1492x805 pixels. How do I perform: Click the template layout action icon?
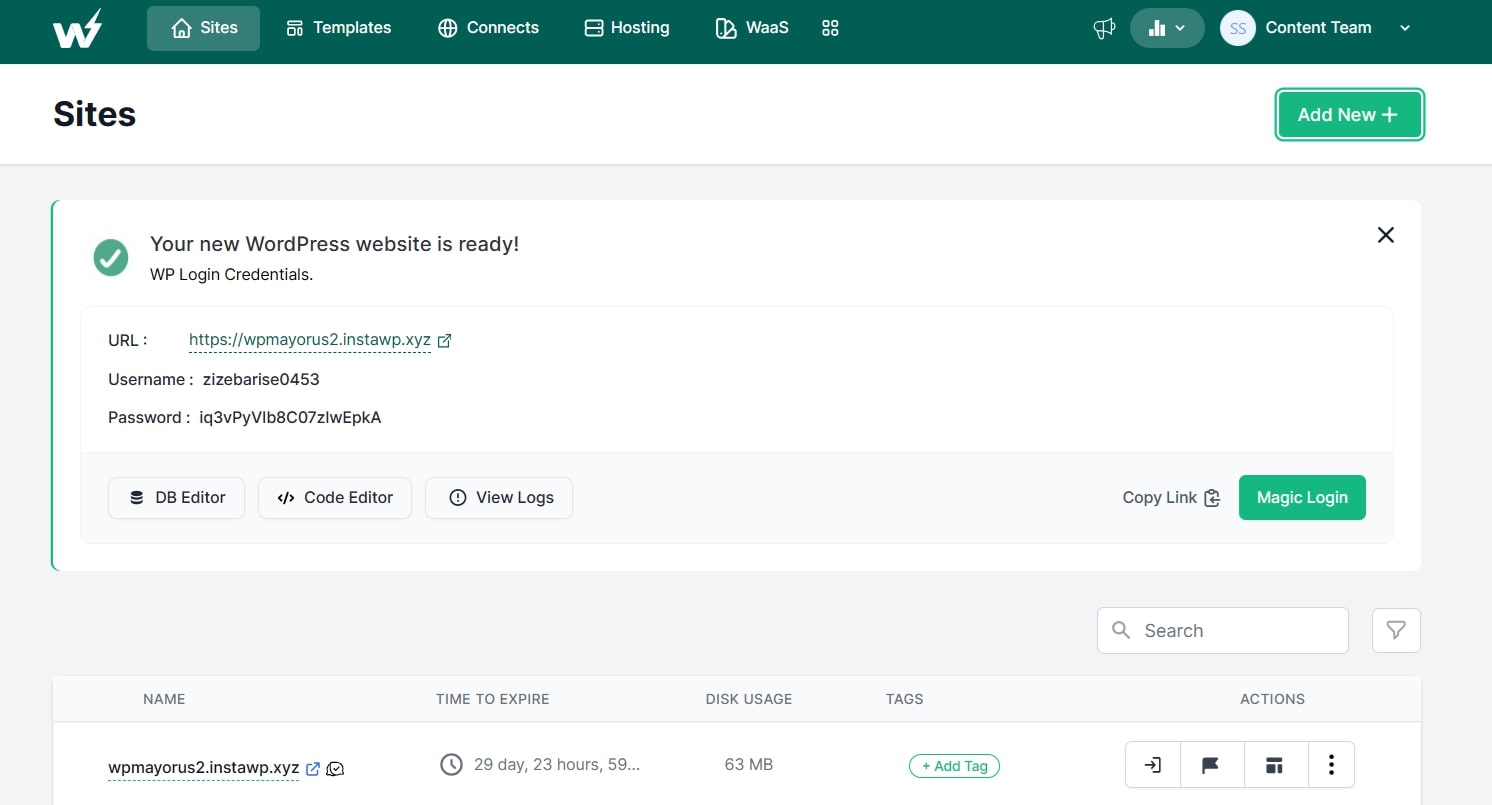pyautogui.click(x=1274, y=765)
